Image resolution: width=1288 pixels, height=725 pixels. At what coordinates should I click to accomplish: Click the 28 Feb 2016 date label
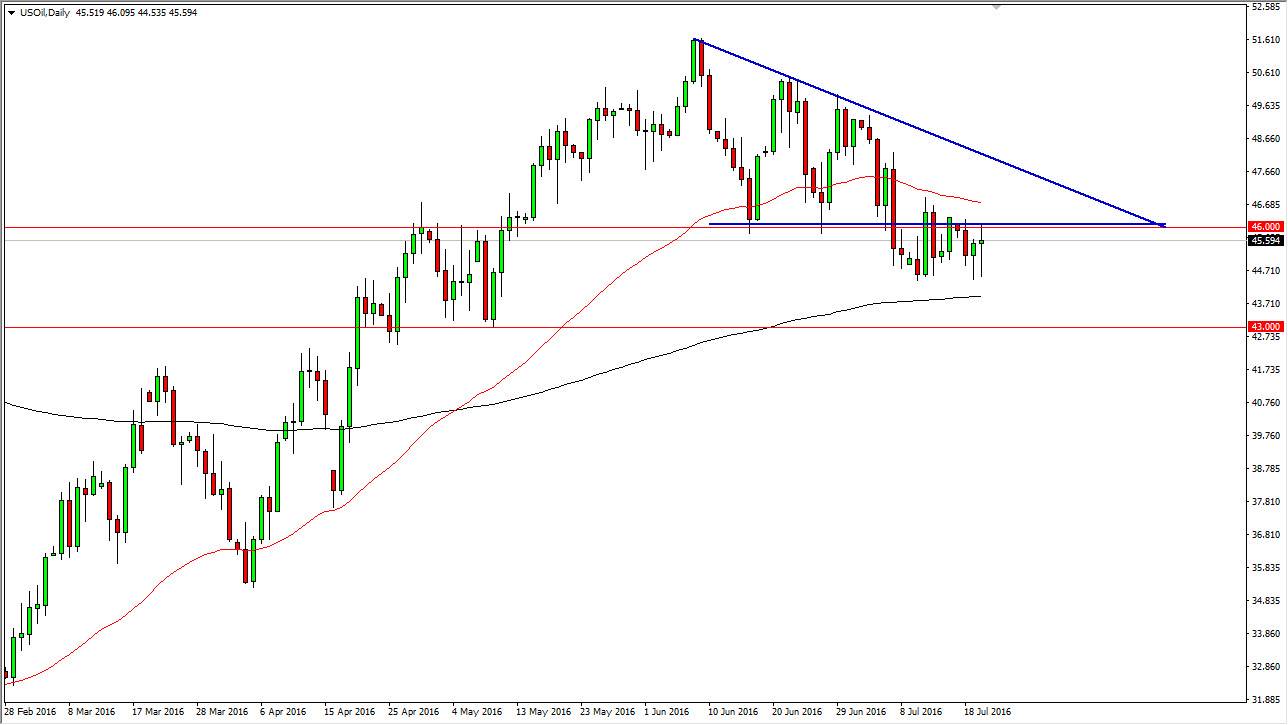click(28, 712)
